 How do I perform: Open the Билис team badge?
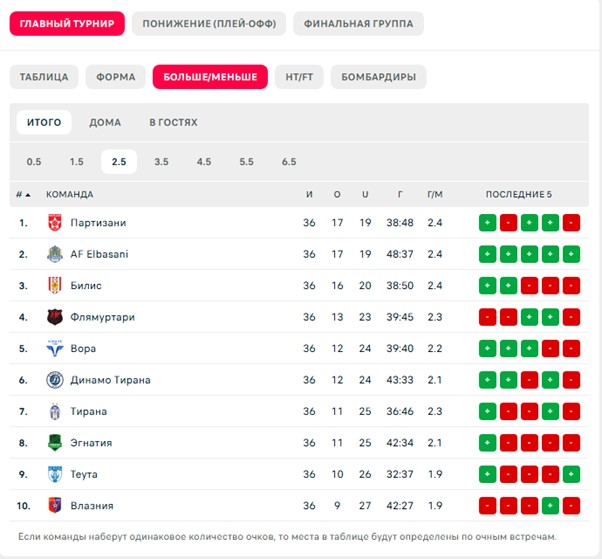pos(55,286)
